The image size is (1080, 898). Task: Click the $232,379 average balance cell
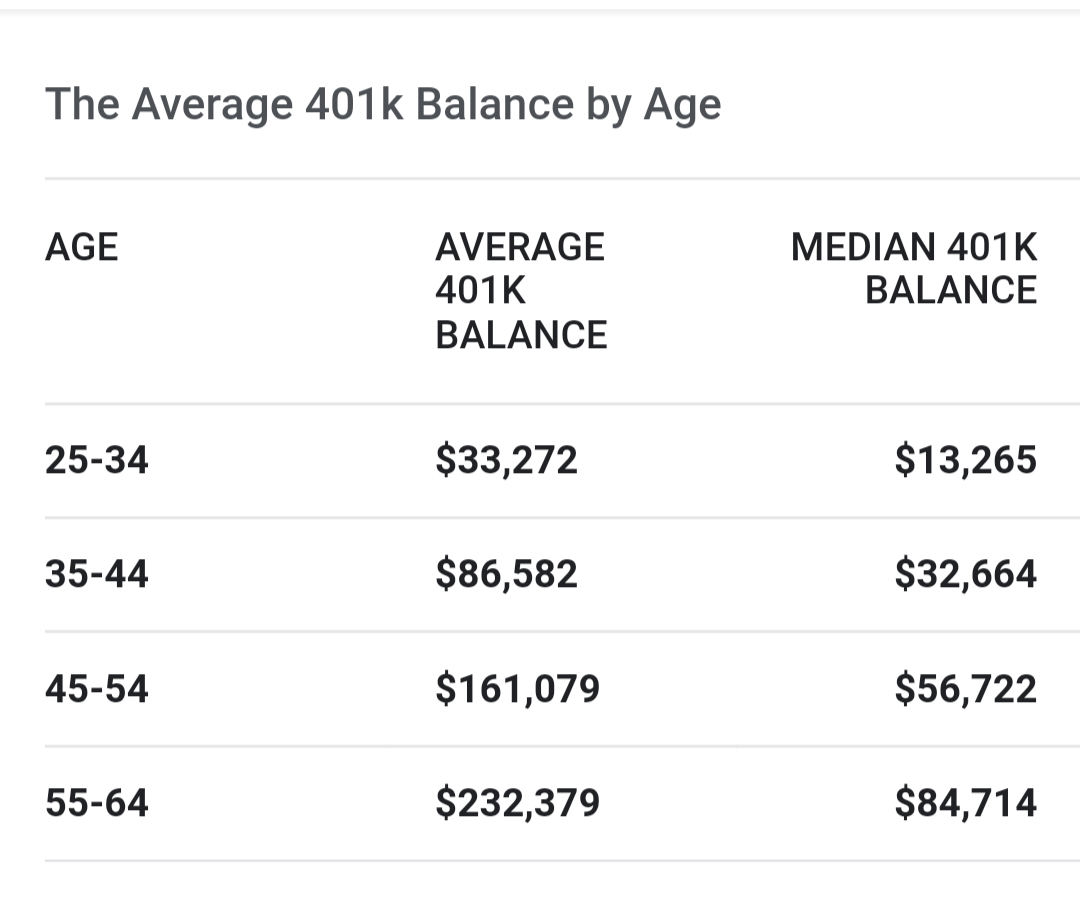[517, 803]
